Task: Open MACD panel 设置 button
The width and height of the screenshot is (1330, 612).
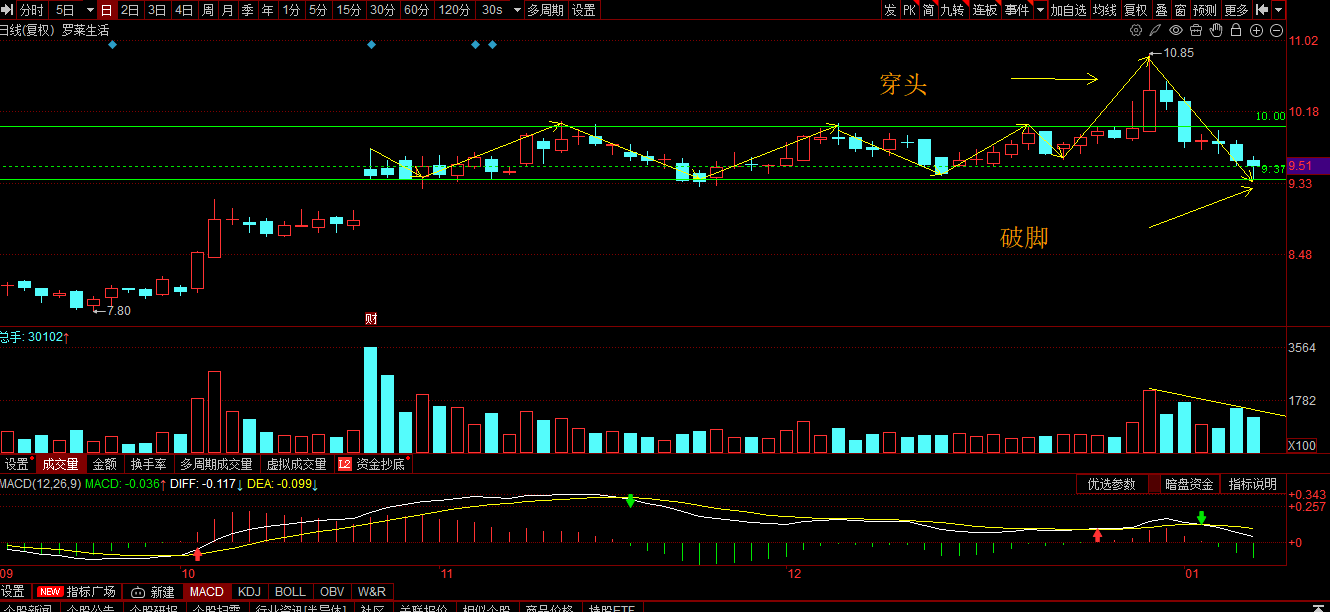Action: [x=12, y=592]
